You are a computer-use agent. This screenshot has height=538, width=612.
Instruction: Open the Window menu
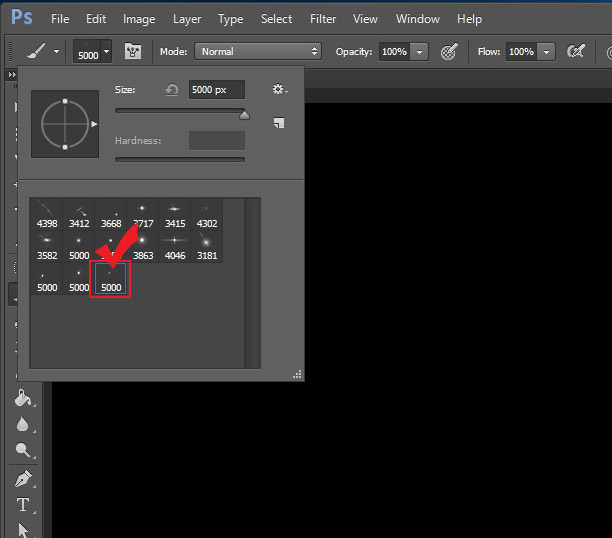[418, 19]
